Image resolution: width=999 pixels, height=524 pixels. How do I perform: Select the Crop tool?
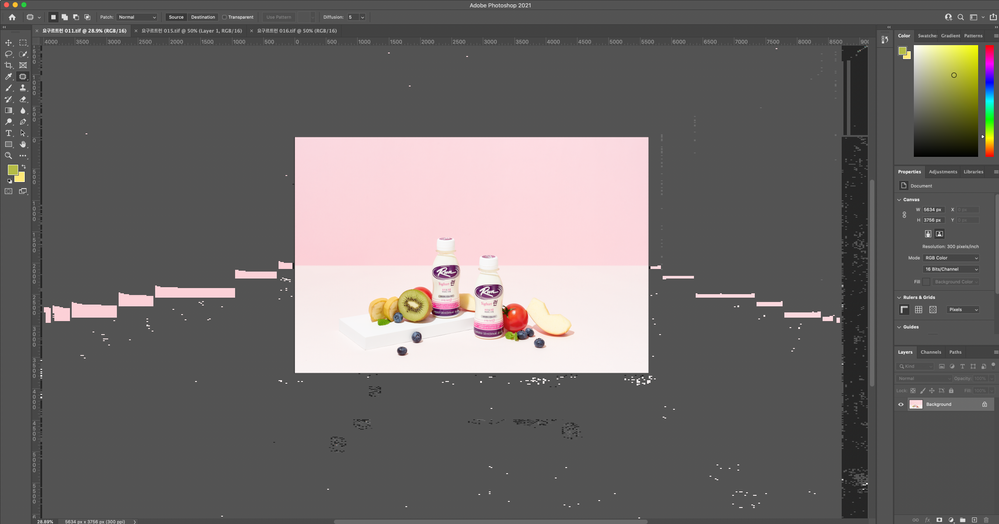[x=8, y=65]
